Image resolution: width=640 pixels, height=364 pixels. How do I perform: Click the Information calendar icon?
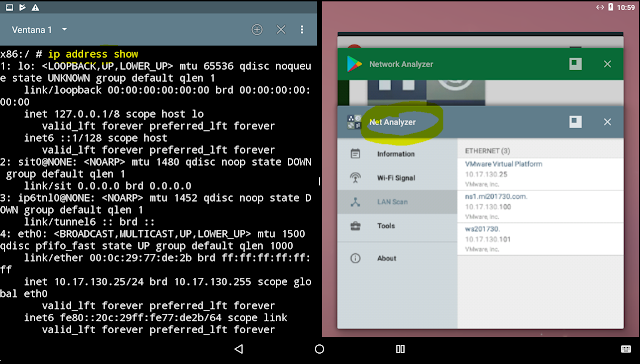pyautogui.click(x=356, y=154)
